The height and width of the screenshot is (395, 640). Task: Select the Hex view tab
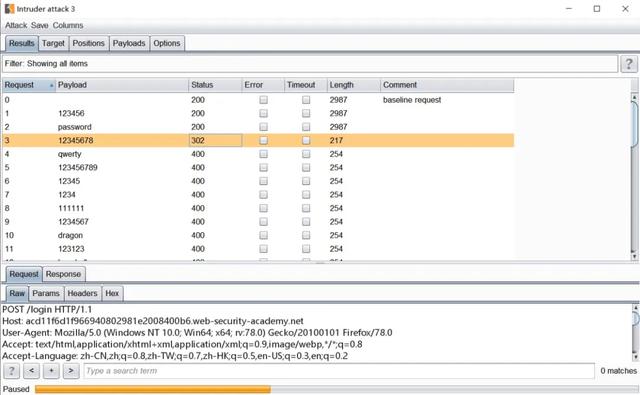(112, 293)
